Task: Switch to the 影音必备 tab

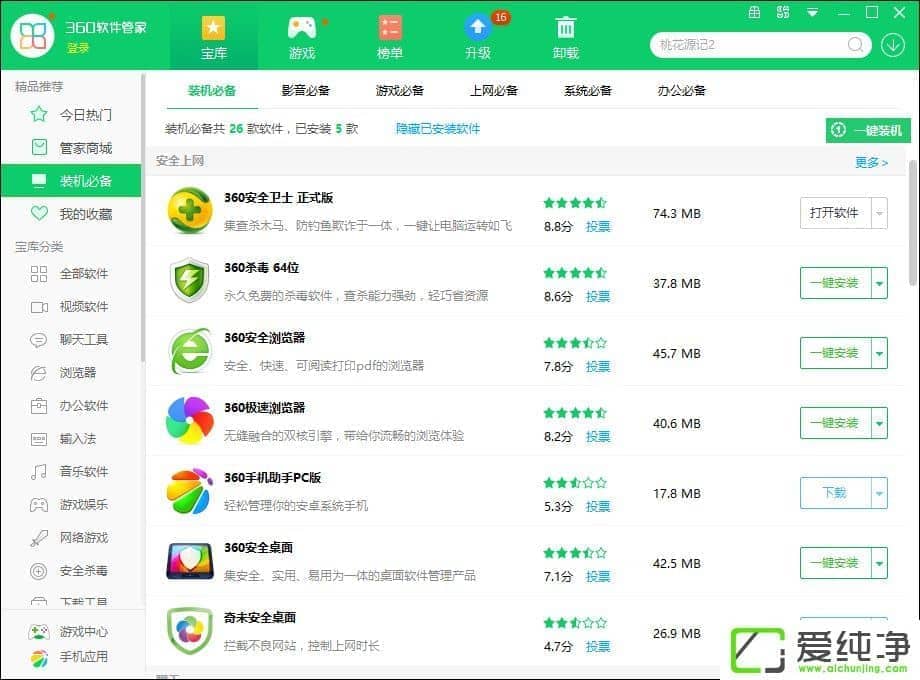Action: tap(305, 90)
